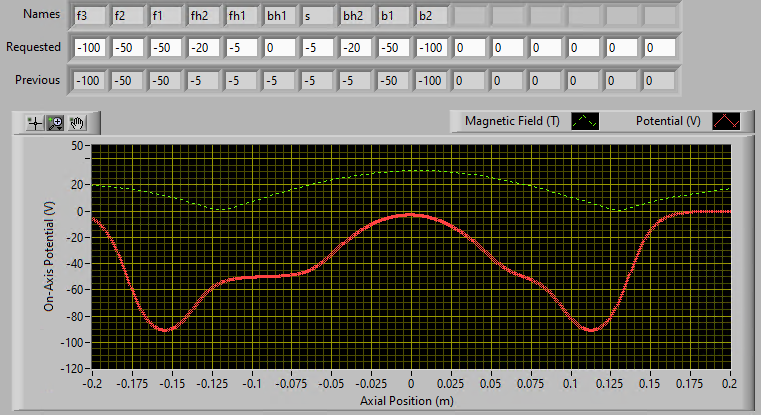Click the bh1 name field
The height and width of the screenshot is (415, 761).
pos(280,16)
